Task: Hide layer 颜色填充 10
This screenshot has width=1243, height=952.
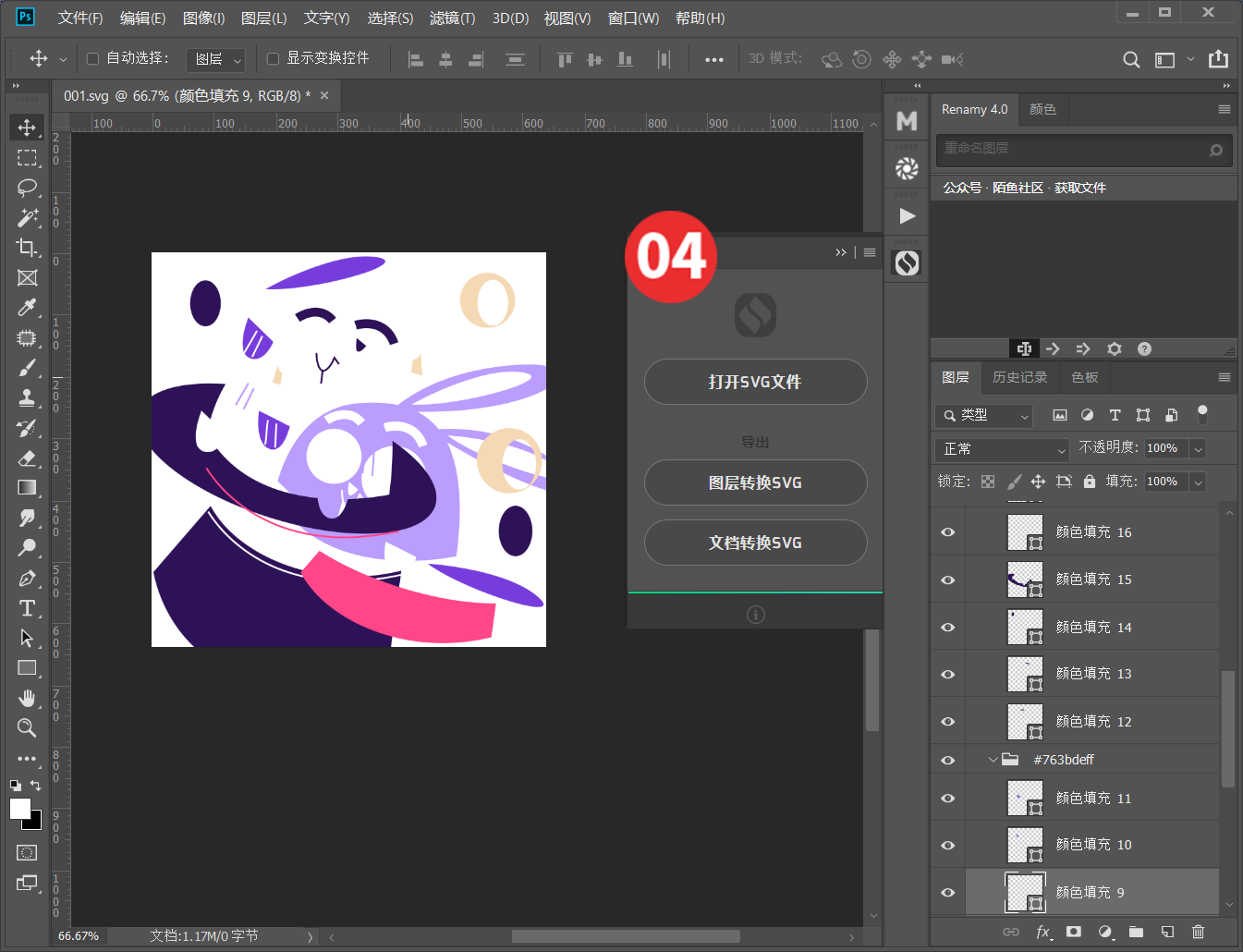Action: 948,845
